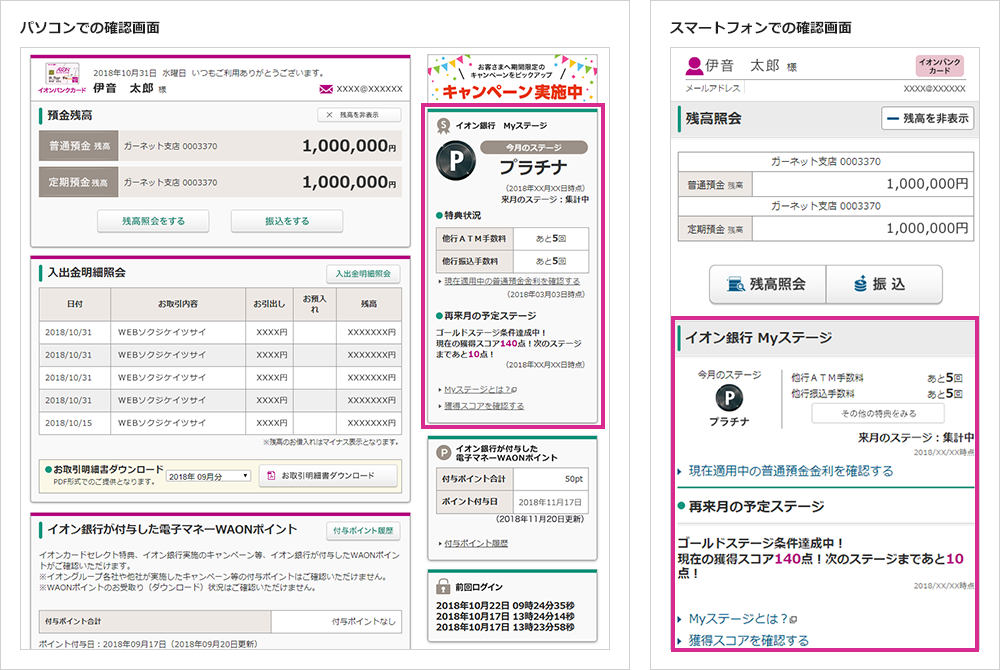Click the 50pt points value
Image resolution: width=1000 pixels, height=670 pixels.
tap(573, 479)
